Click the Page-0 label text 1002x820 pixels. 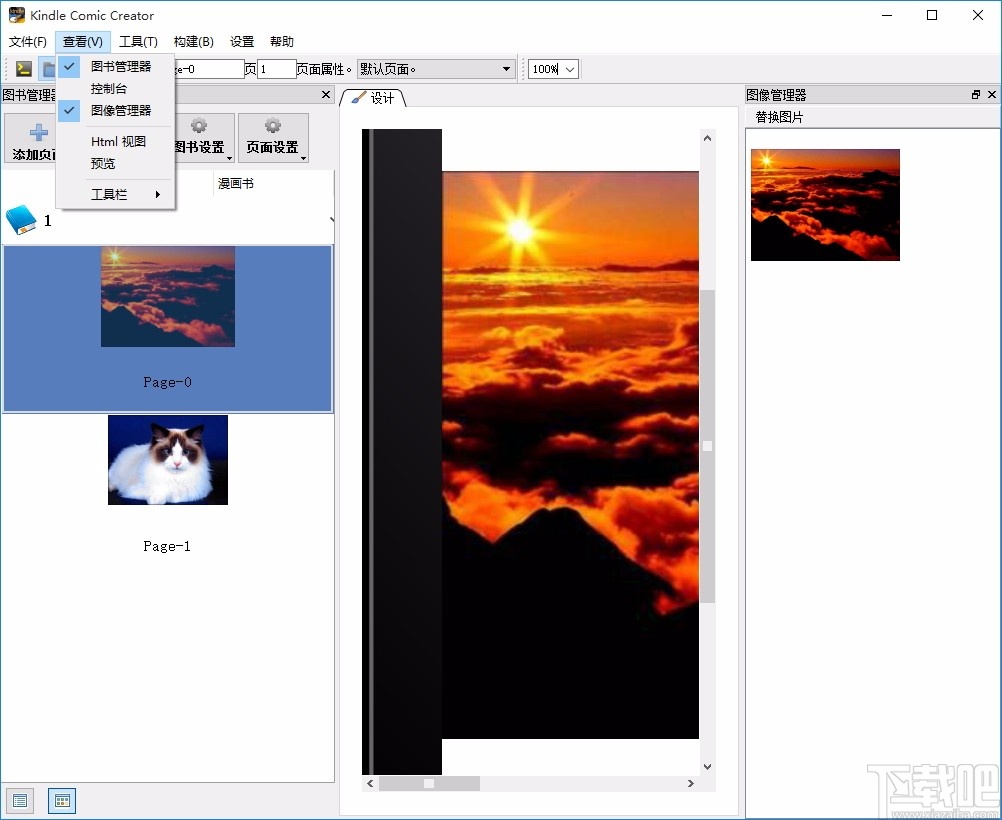167,382
